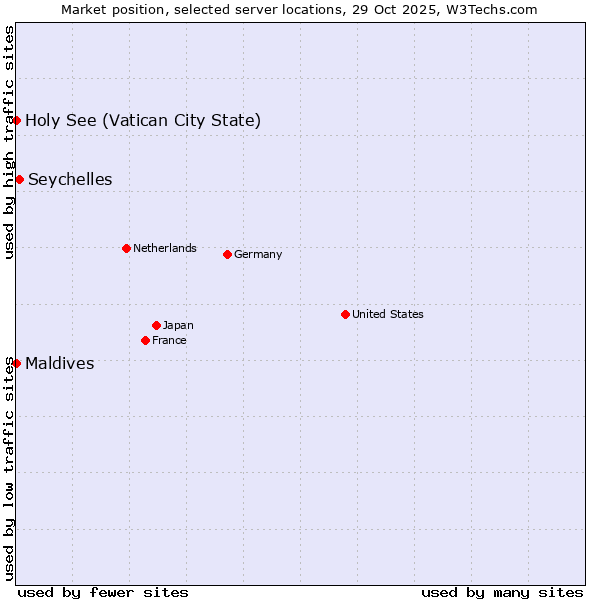This screenshot has height=600, width=600.
Task: Select the 'United States' label text
Action: tap(388, 314)
